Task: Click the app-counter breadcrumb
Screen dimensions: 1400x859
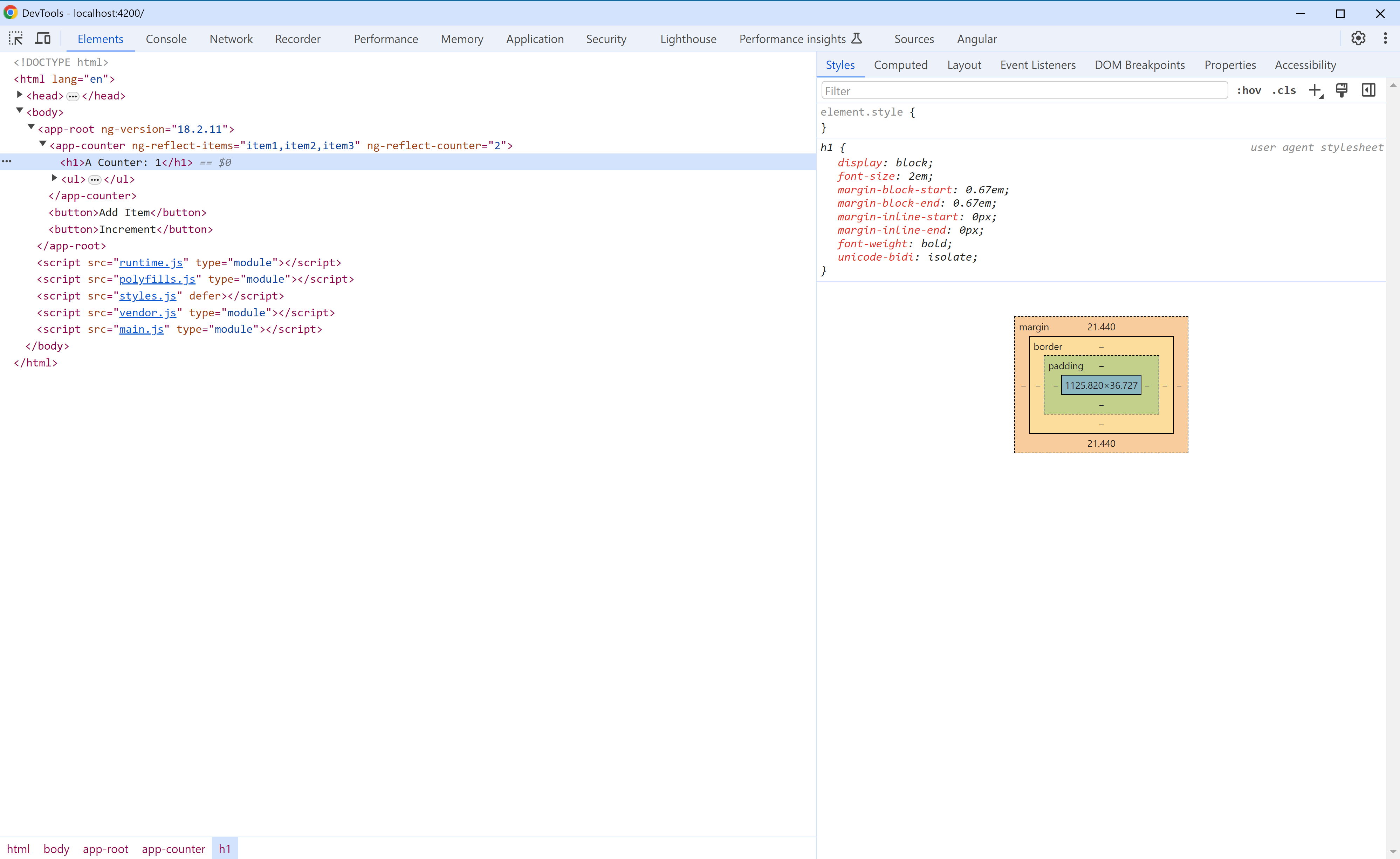Action: (x=173, y=849)
